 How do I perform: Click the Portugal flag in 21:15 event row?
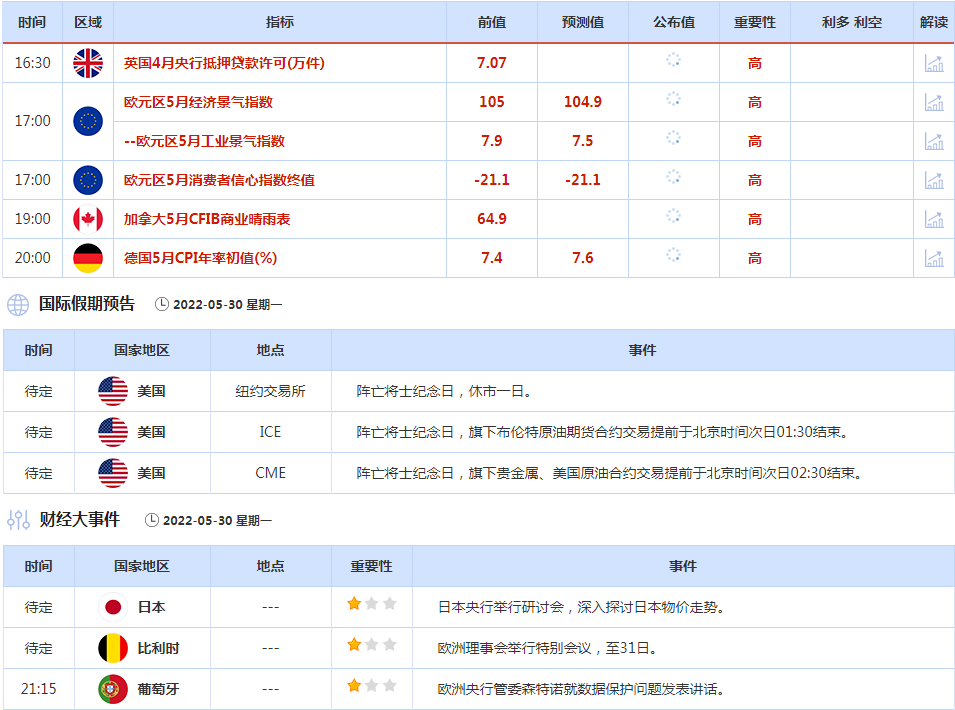(113, 689)
